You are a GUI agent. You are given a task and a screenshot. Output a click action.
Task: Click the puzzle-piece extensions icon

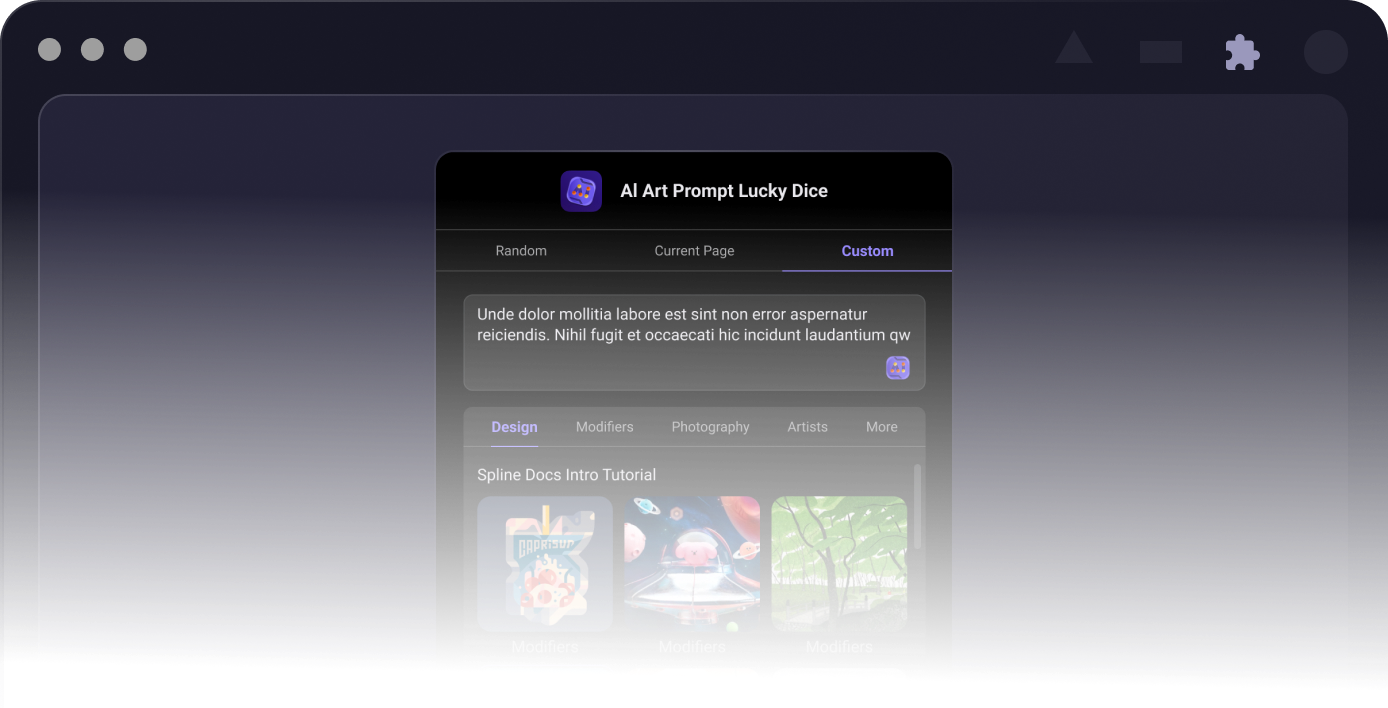(1242, 52)
